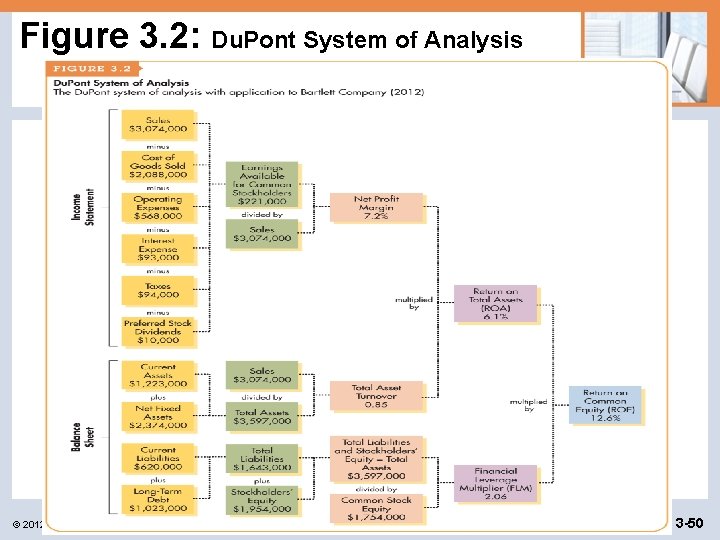The height and width of the screenshot is (540, 720).
Task: Click "Total Liabilities and Stockholders' Equity = Total Assets" box
Action: coord(376,459)
